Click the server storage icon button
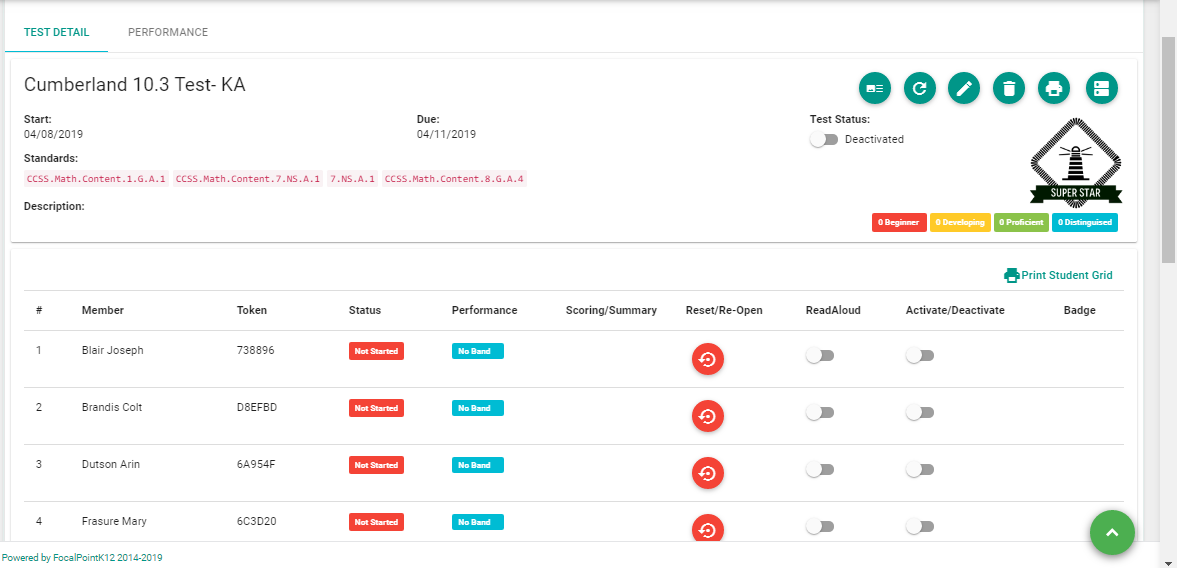This screenshot has width=1177, height=568. (1102, 89)
